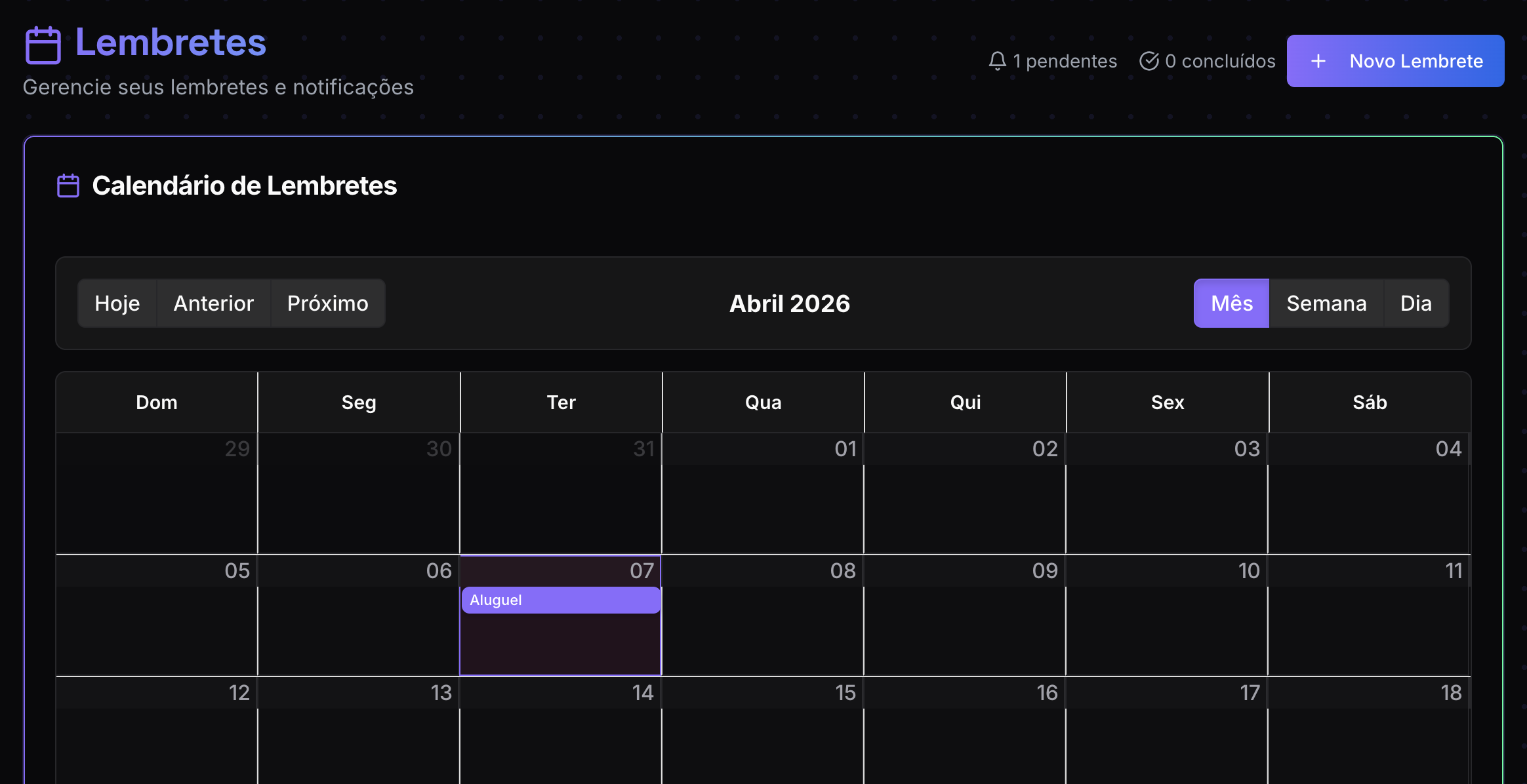
Task: Switch to Dia view
Action: (1415, 303)
